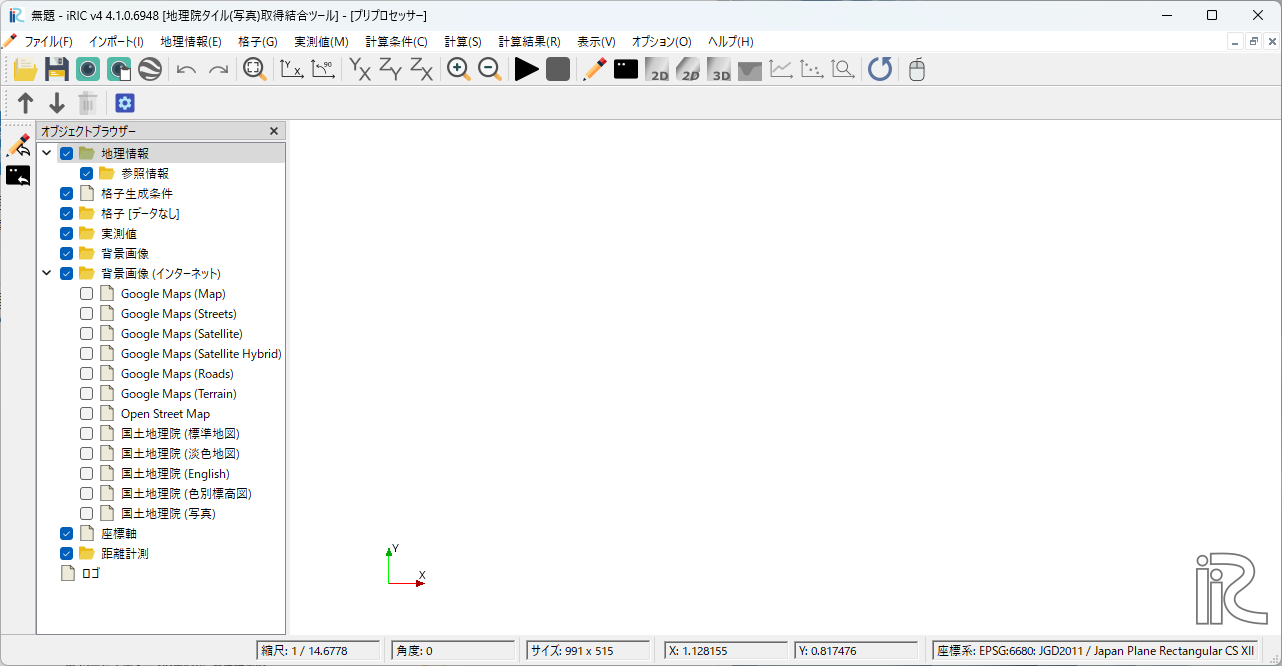Viewport: 1282px width, 666px height.
Task: Click the 縮尺 1 / 14.6778 status field
Action: (318, 651)
